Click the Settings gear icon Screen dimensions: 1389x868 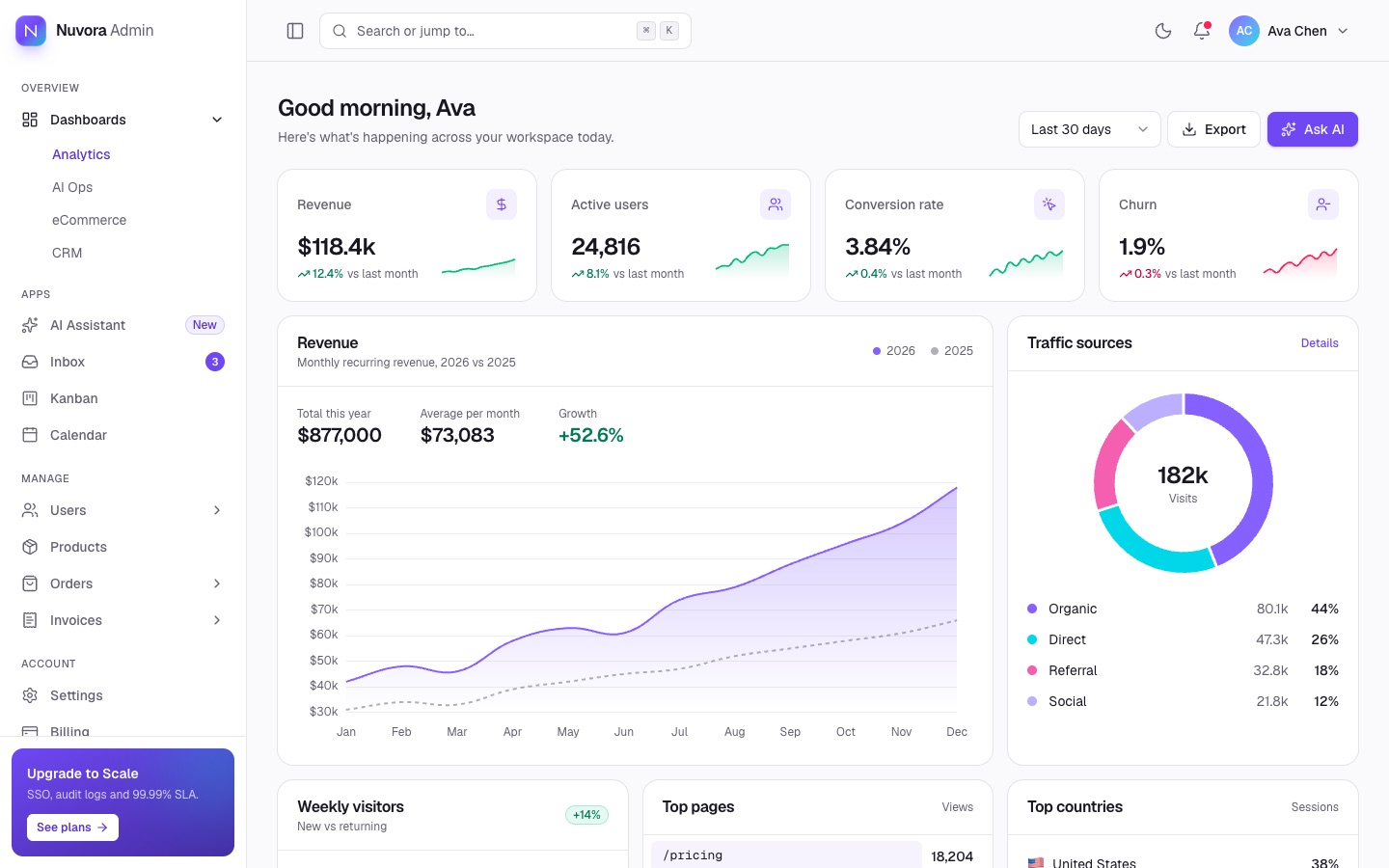[x=30, y=695]
